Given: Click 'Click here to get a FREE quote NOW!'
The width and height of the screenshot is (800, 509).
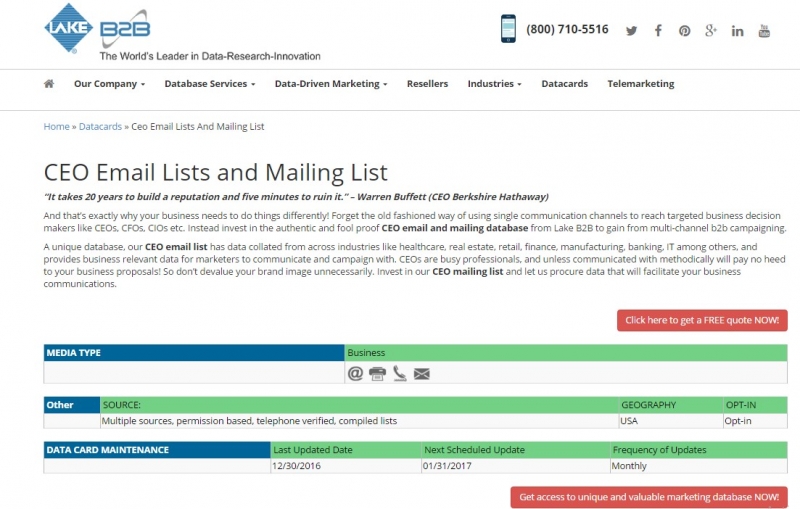Looking at the screenshot, I should [x=702, y=320].
